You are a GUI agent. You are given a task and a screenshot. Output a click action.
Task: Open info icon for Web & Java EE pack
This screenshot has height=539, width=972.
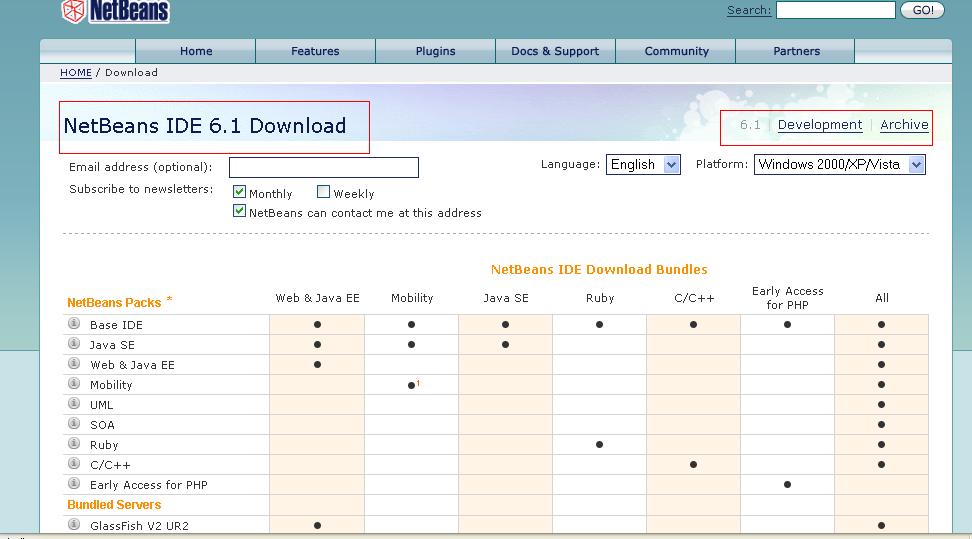(74, 363)
